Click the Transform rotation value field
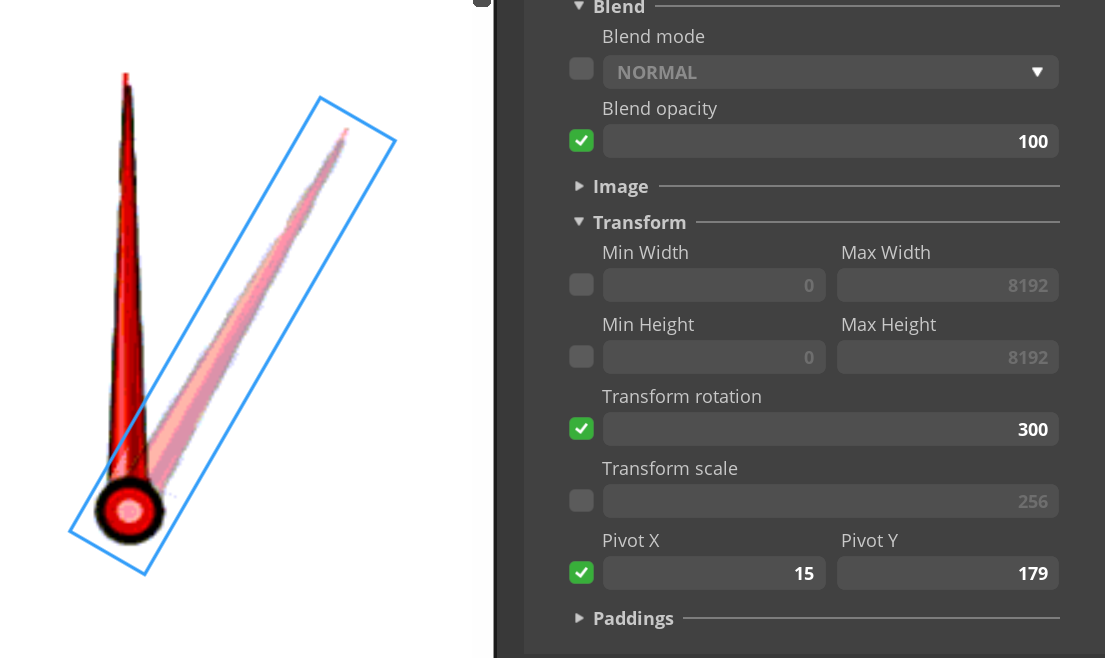This screenshot has width=1105, height=658. coord(830,429)
